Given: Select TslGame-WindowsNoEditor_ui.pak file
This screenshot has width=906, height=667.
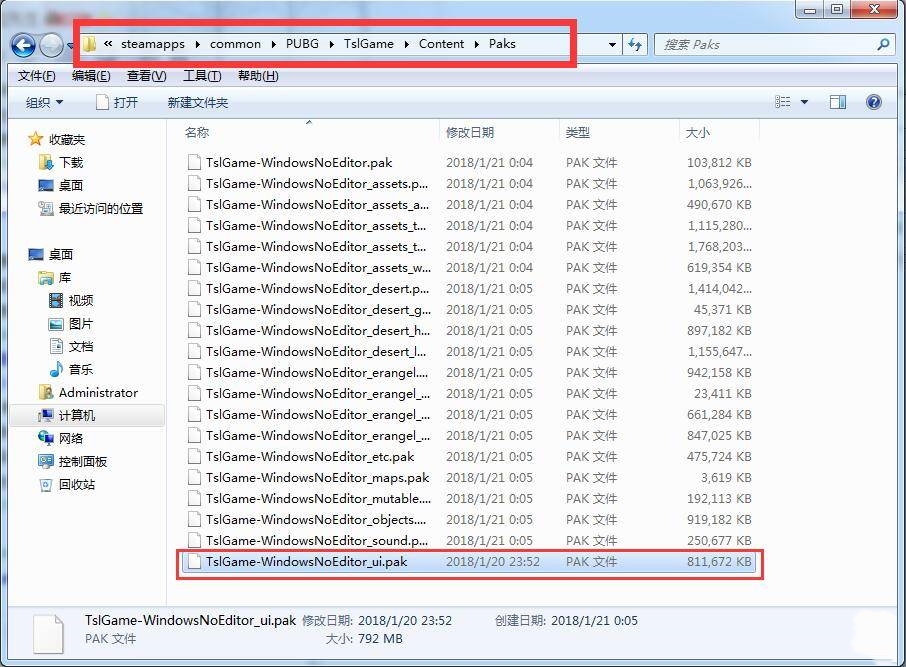Looking at the screenshot, I should [x=469, y=562].
